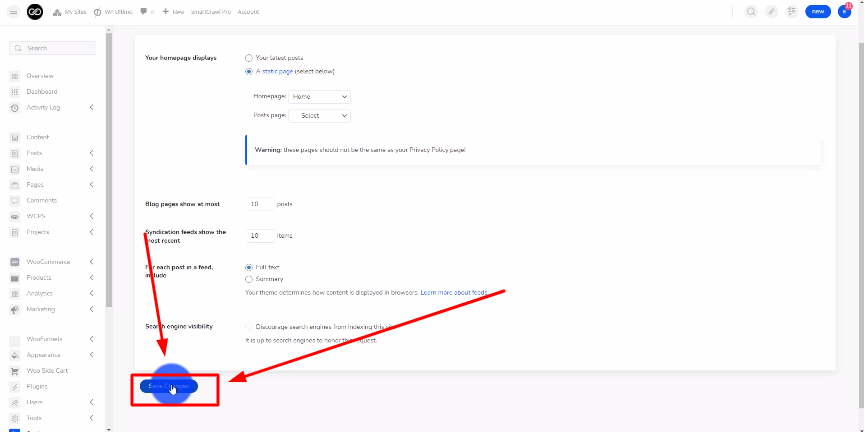Toggle the hamburger menu in the top bar
865x432 pixels.
[x=13, y=11]
